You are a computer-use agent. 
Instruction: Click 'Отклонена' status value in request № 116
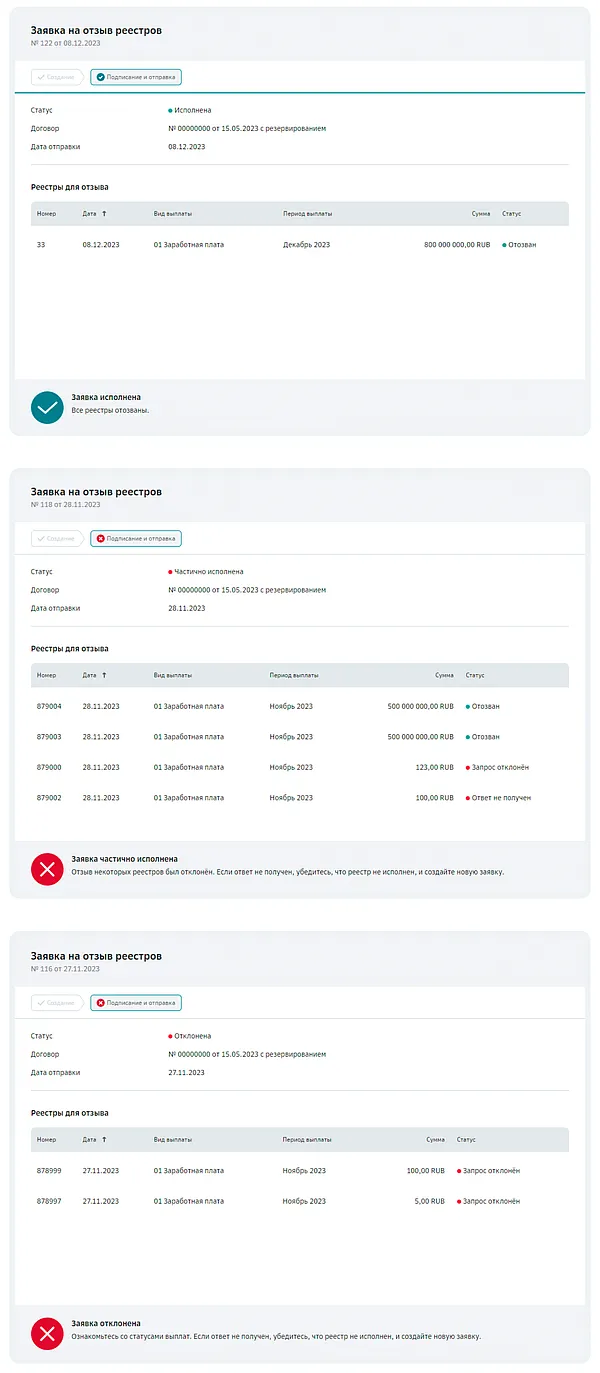tap(190, 1036)
